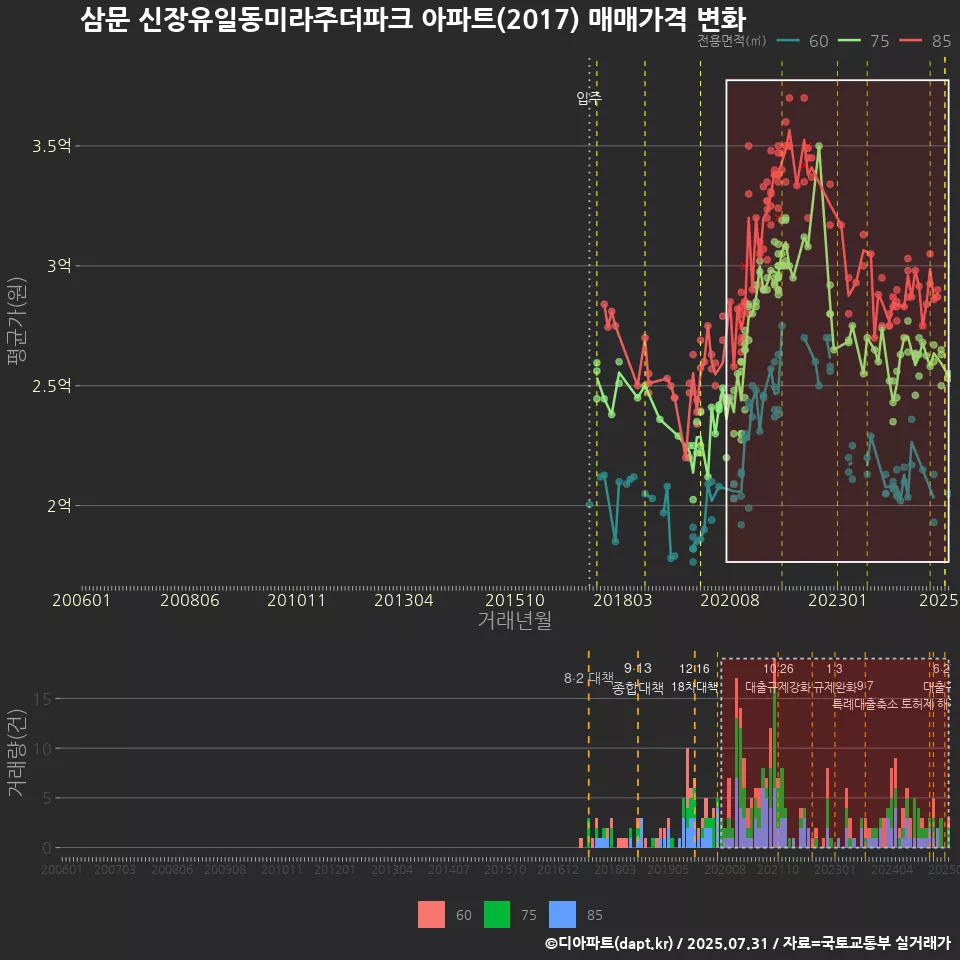The width and height of the screenshot is (960, 960).
Task: Click the 거래년월 axis title
Action: pyautogui.click(x=515, y=620)
